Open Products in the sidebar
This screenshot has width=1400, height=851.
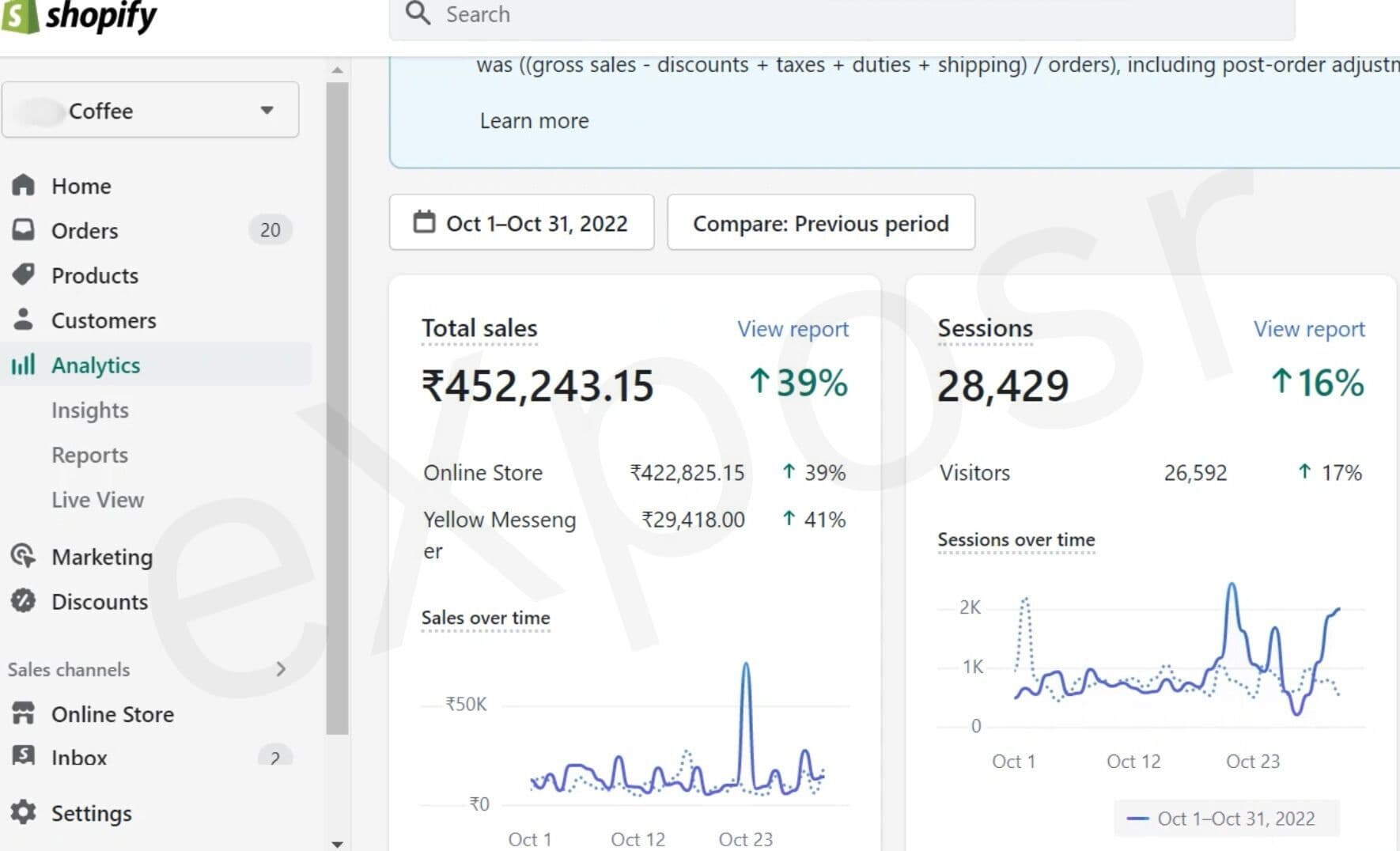(95, 276)
